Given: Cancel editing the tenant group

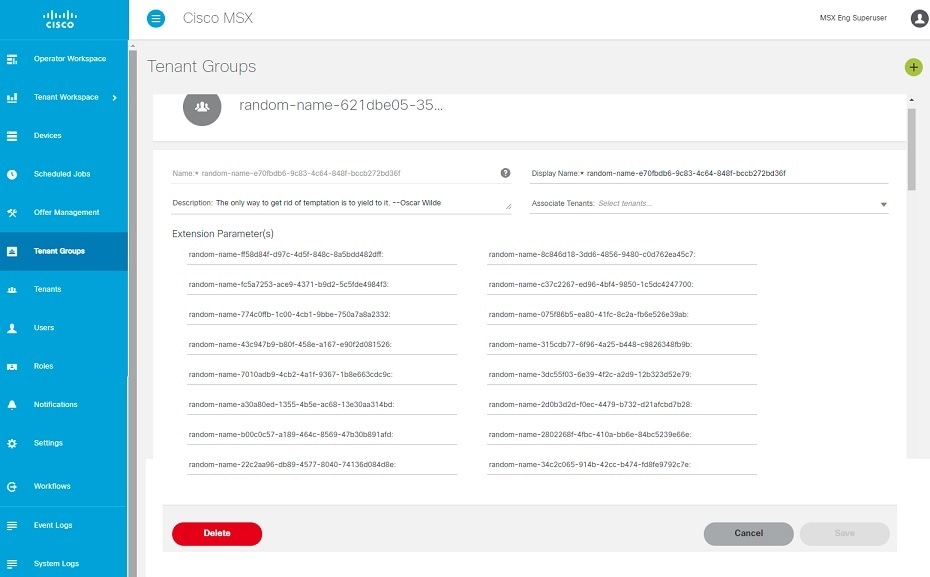Looking at the screenshot, I should click(747, 533).
